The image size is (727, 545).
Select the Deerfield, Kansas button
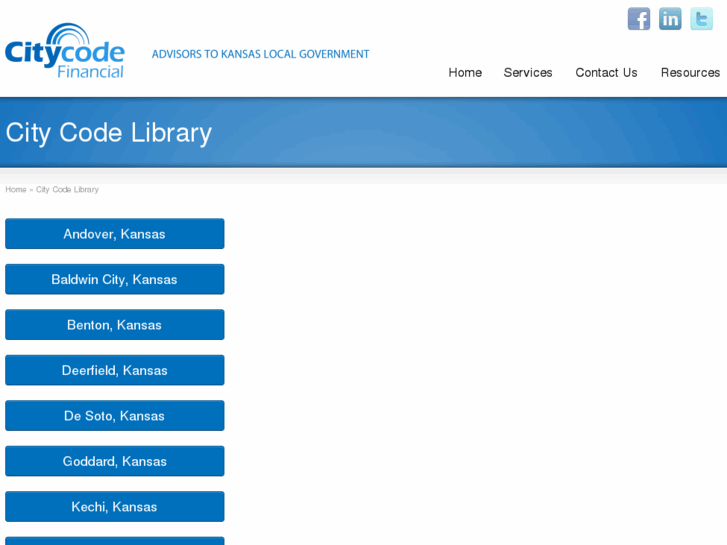coord(115,370)
